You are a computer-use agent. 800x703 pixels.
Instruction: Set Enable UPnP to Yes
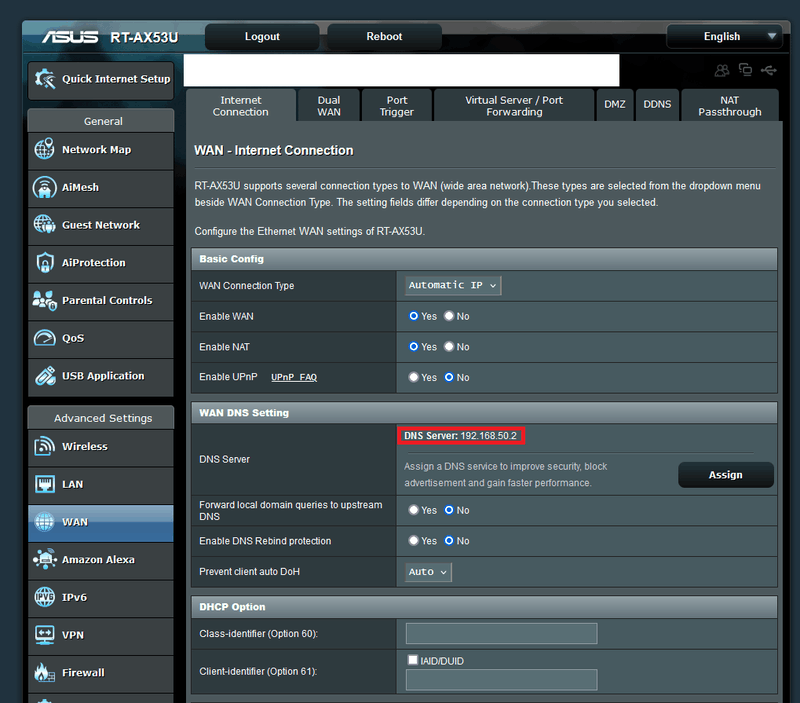pyautogui.click(x=413, y=377)
